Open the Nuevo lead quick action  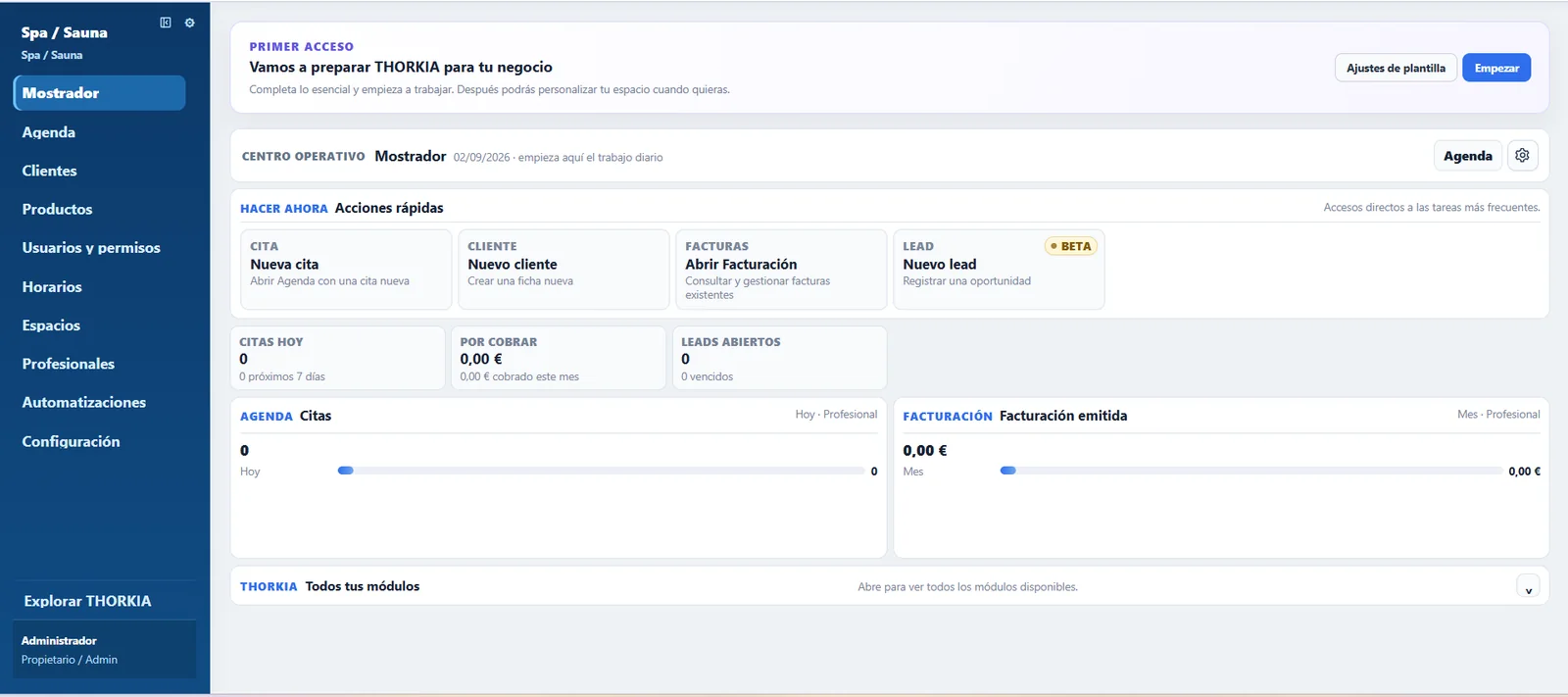999,269
